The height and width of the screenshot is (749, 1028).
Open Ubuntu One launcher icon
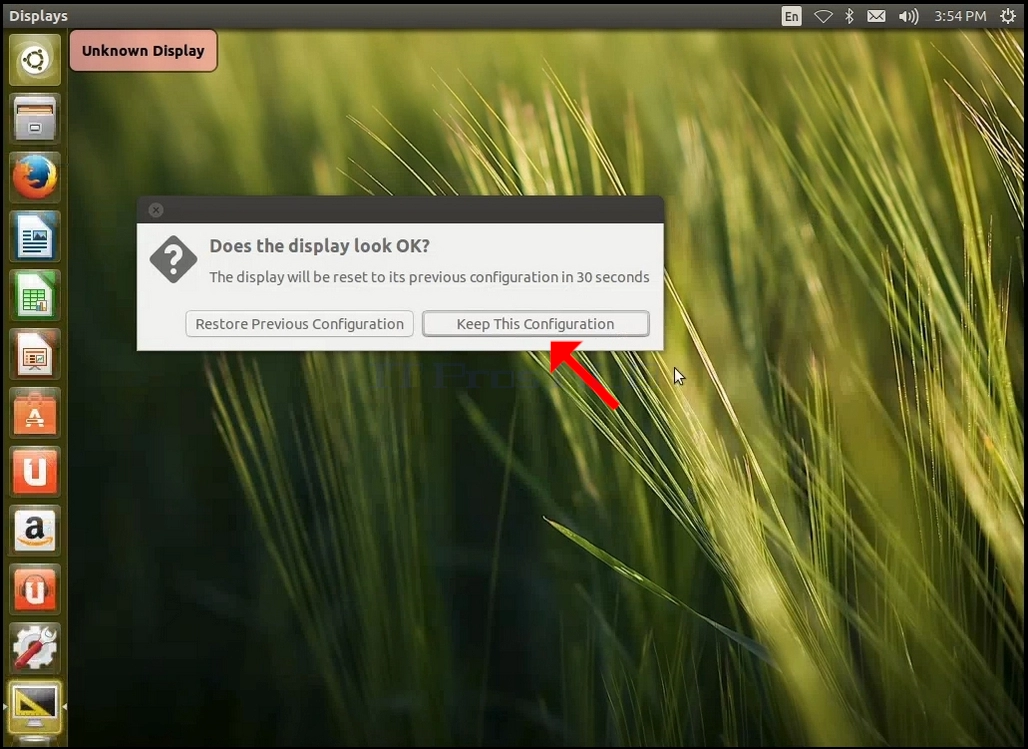35,472
